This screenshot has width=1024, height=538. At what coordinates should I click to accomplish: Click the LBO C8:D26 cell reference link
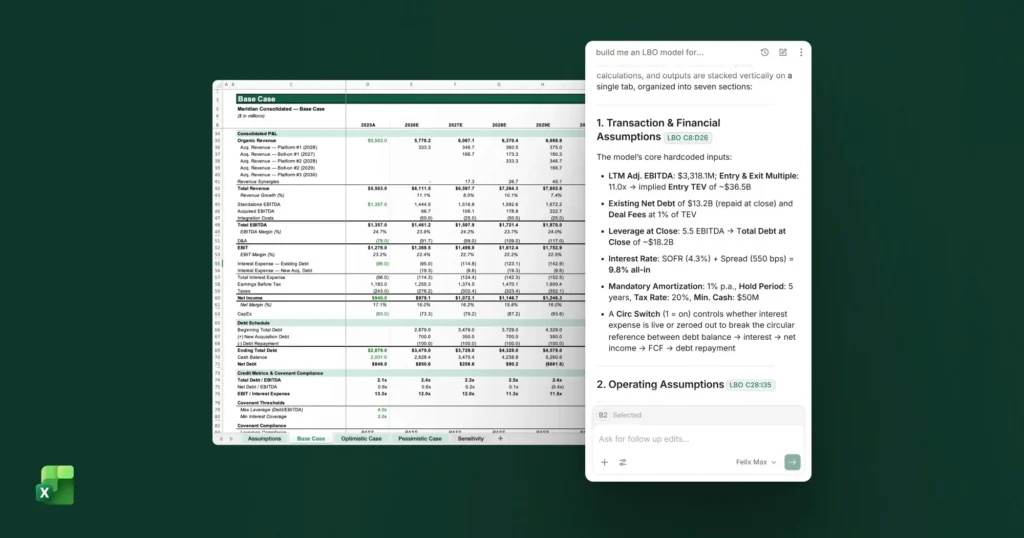pos(688,138)
